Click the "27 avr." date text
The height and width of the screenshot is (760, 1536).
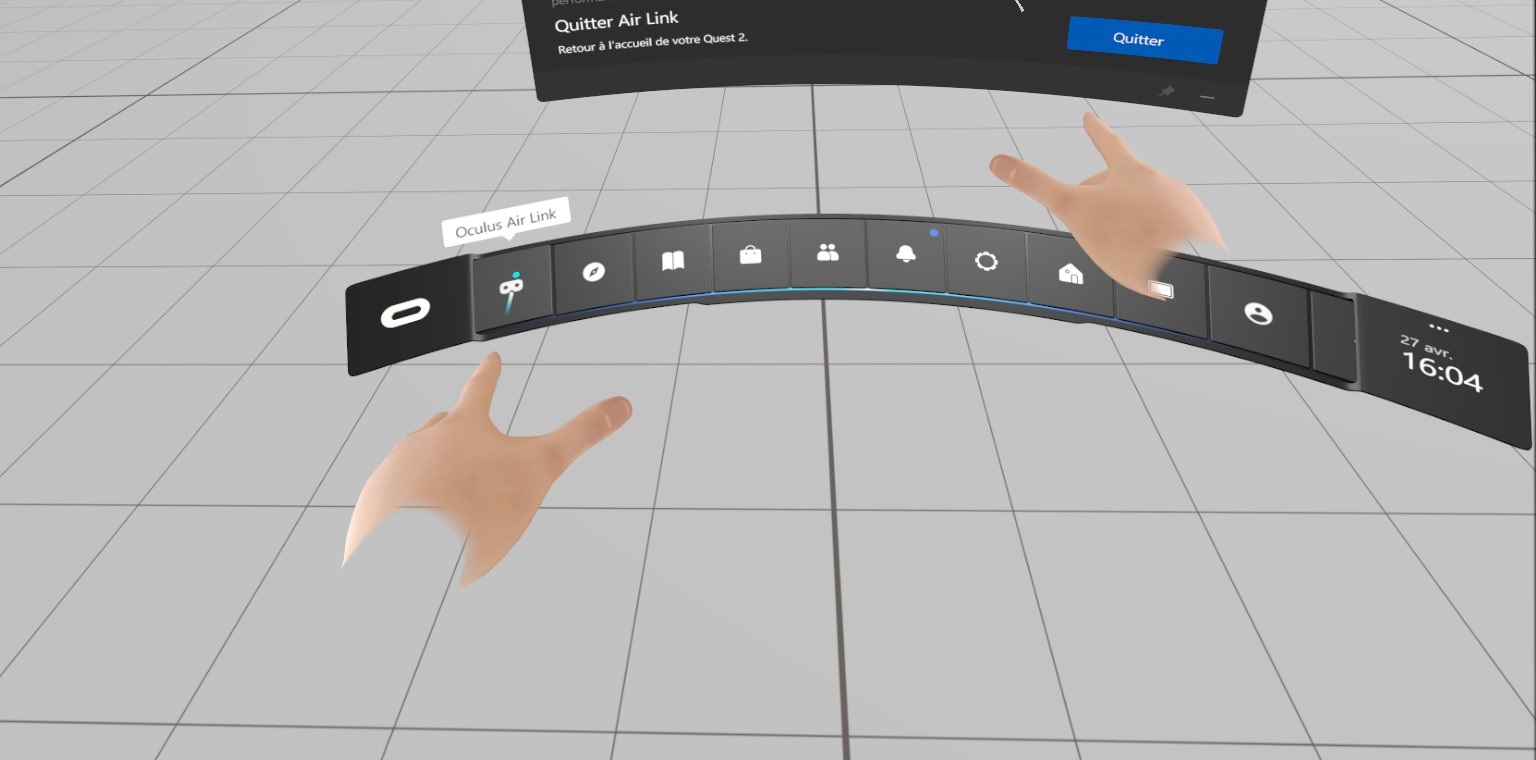(x=1427, y=345)
